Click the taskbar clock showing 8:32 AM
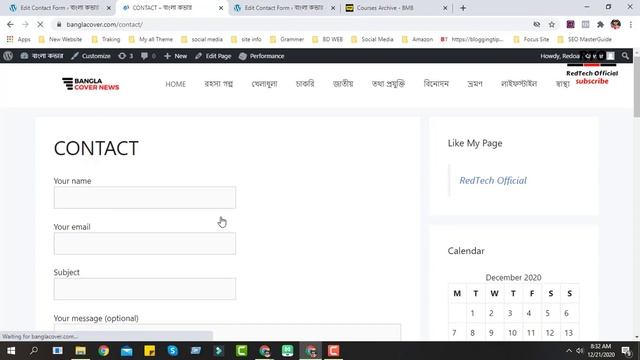 (x=601, y=351)
